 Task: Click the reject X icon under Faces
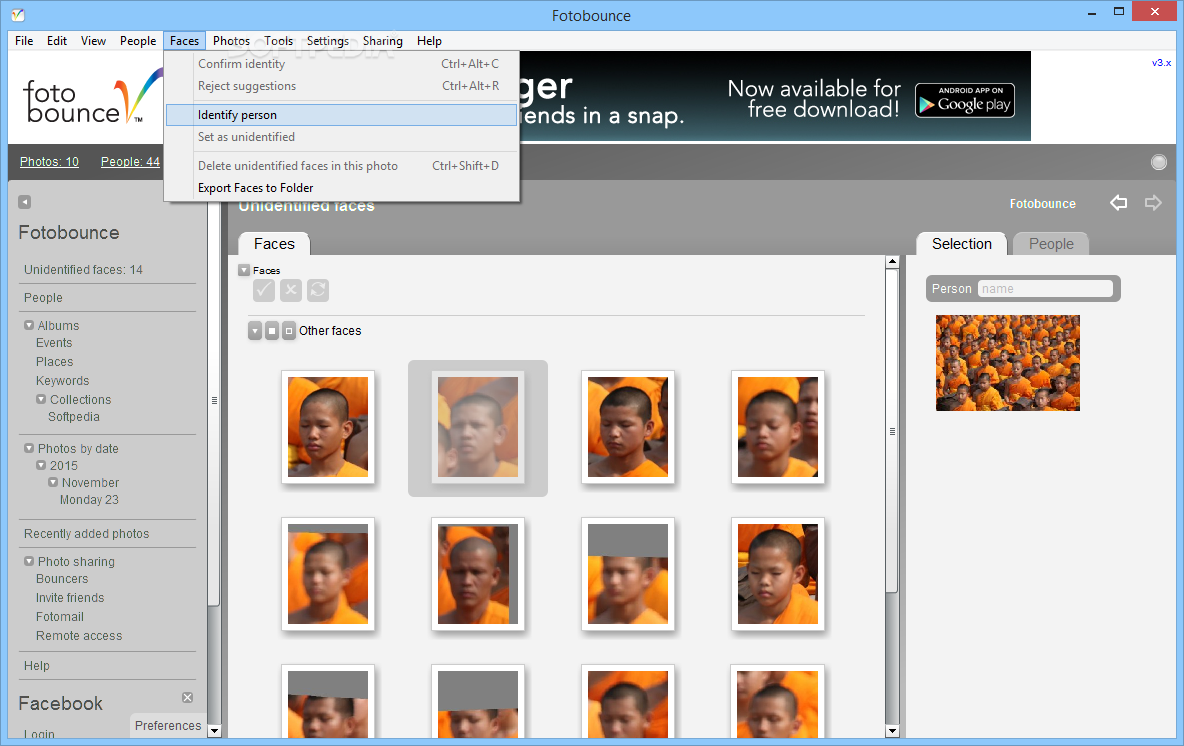tap(291, 290)
